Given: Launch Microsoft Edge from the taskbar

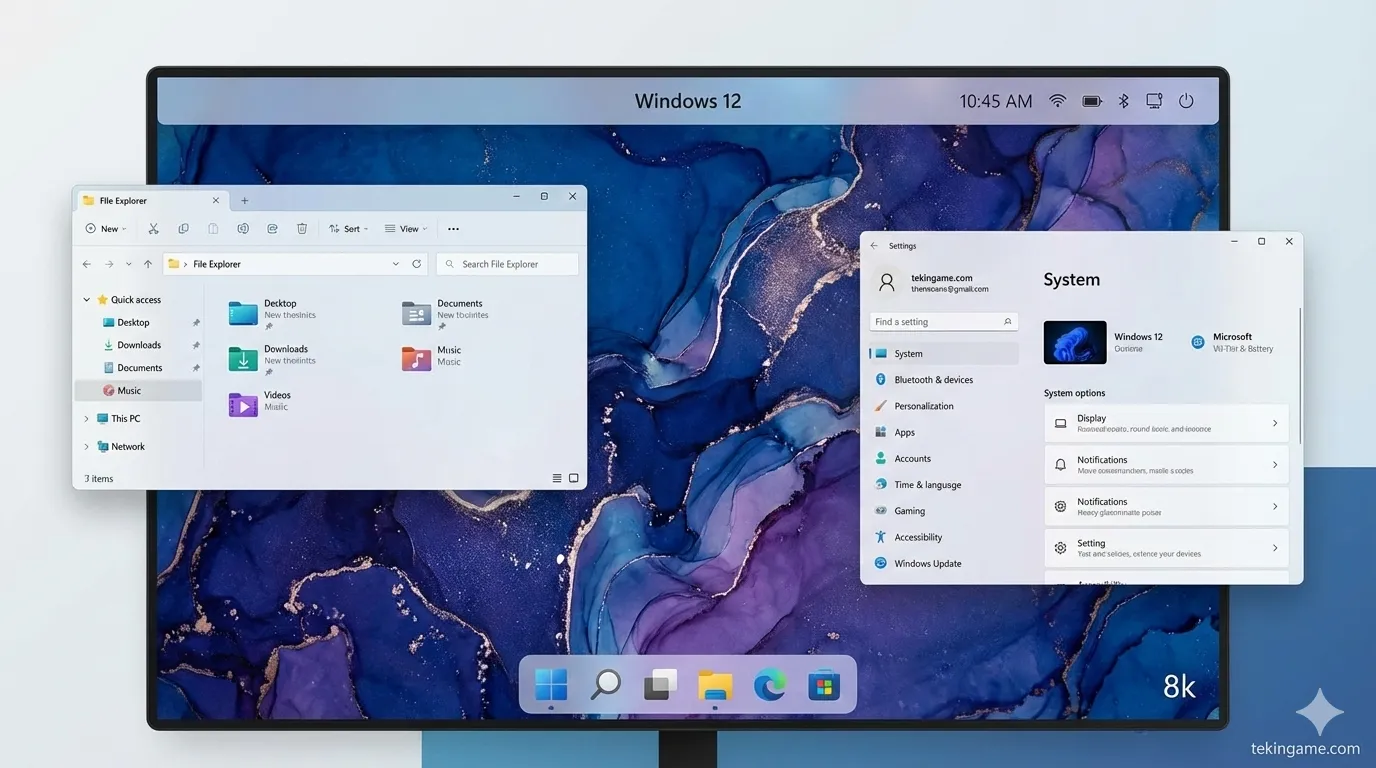Looking at the screenshot, I should click(769, 685).
